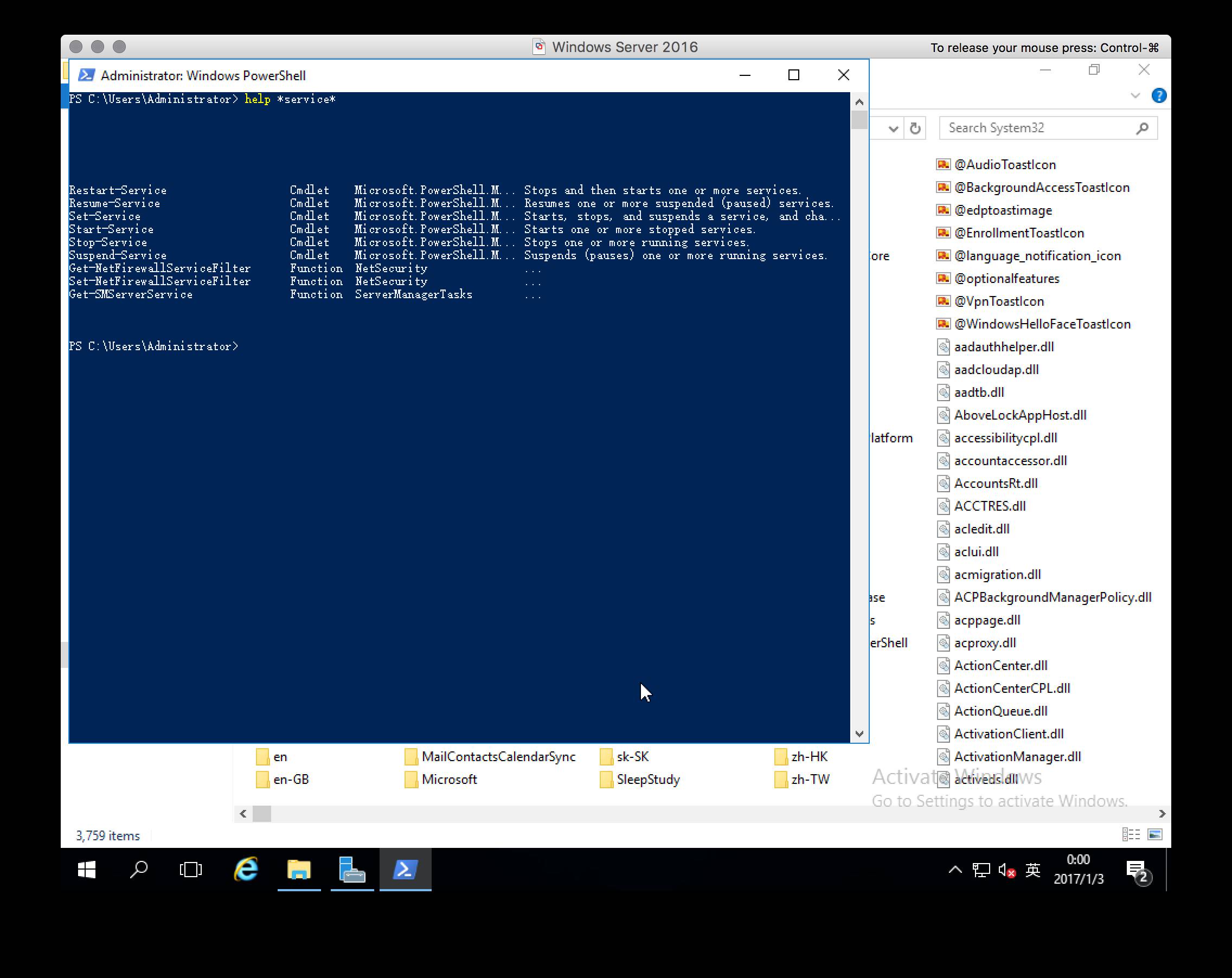The image size is (1232, 978).
Task: Click Explorer horizontal scrollbar left arrow
Action: pyautogui.click(x=243, y=814)
